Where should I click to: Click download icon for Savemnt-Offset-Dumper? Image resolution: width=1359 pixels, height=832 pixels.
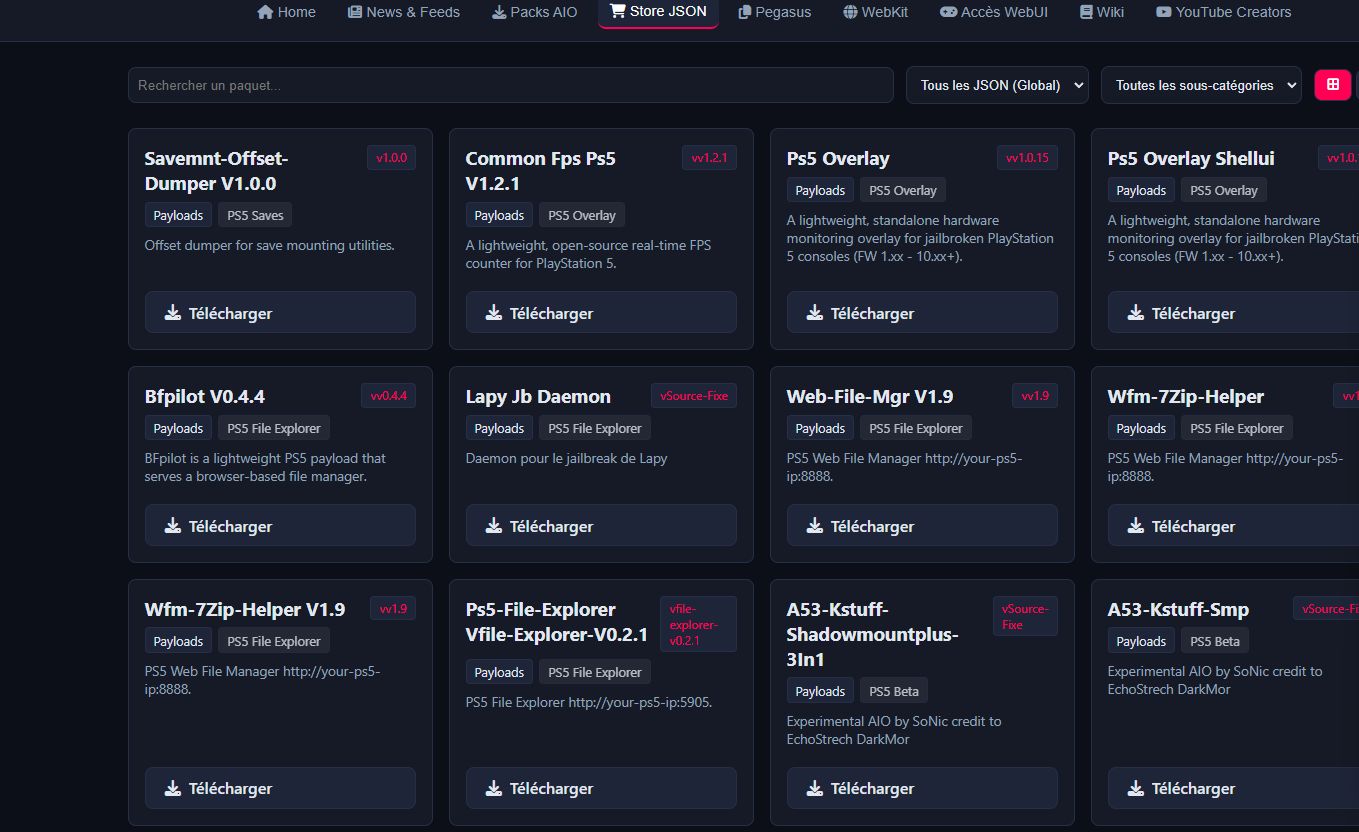coord(172,313)
